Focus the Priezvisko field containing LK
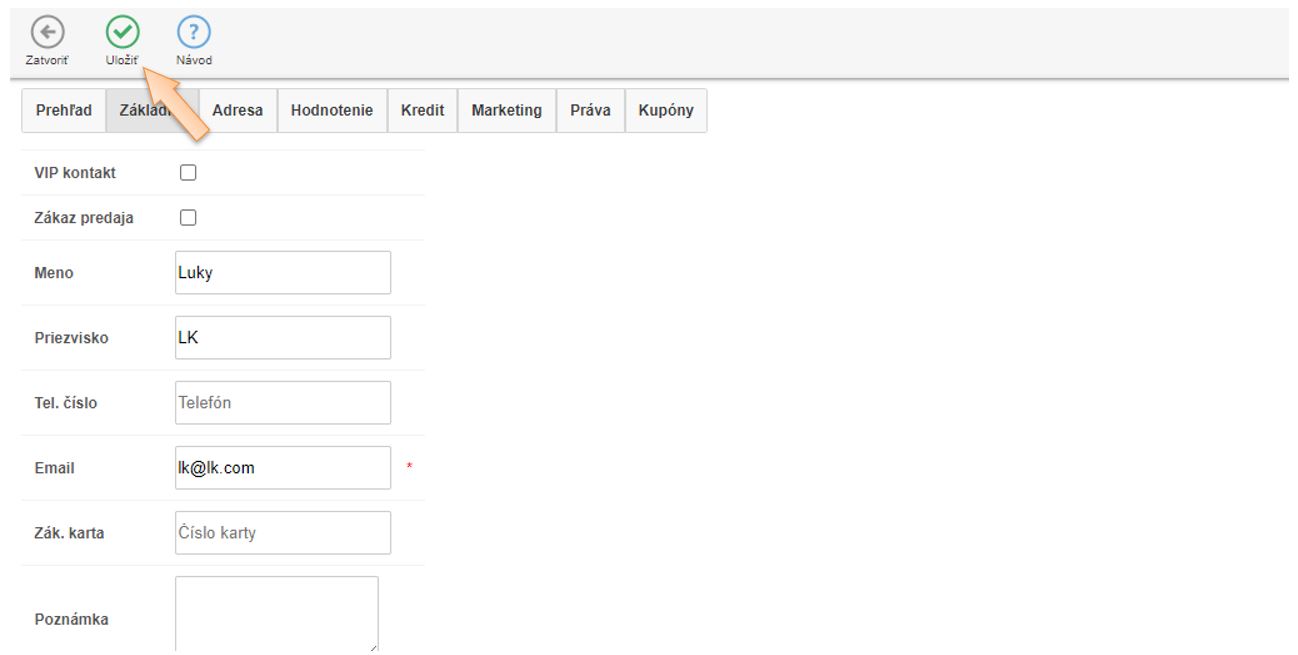The width and height of the screenshot is (1298, 655). [x=282, y=338]
